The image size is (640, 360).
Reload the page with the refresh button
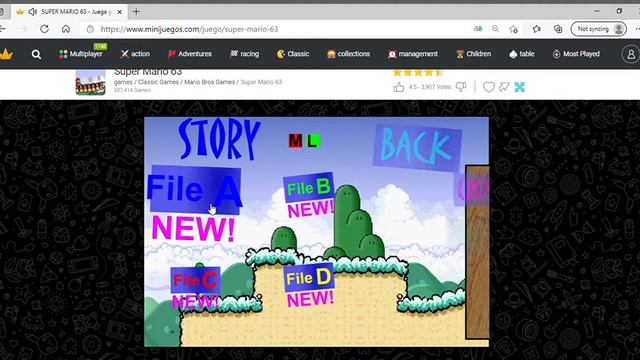(x=44, y=29)
